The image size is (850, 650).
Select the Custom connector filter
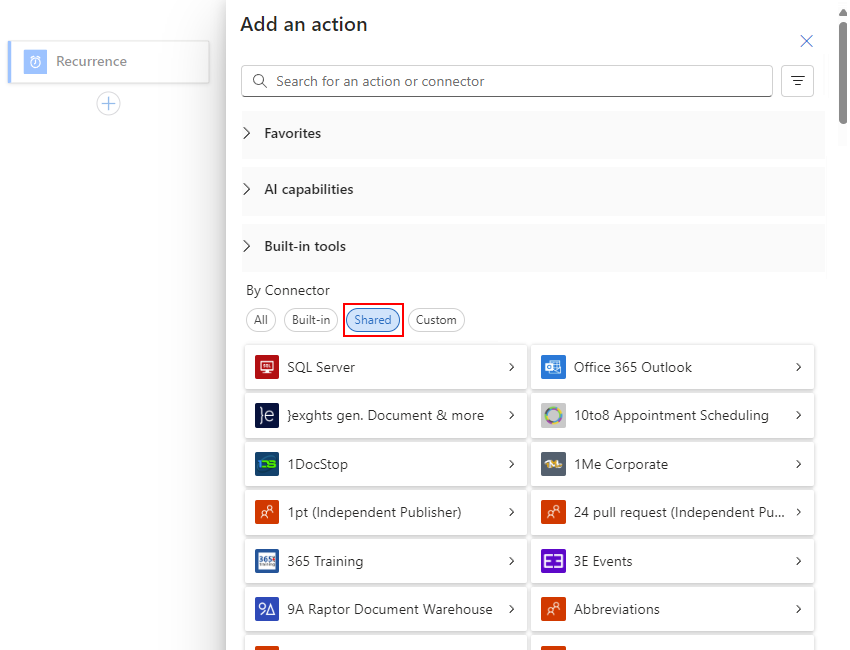tap(436, 320)
